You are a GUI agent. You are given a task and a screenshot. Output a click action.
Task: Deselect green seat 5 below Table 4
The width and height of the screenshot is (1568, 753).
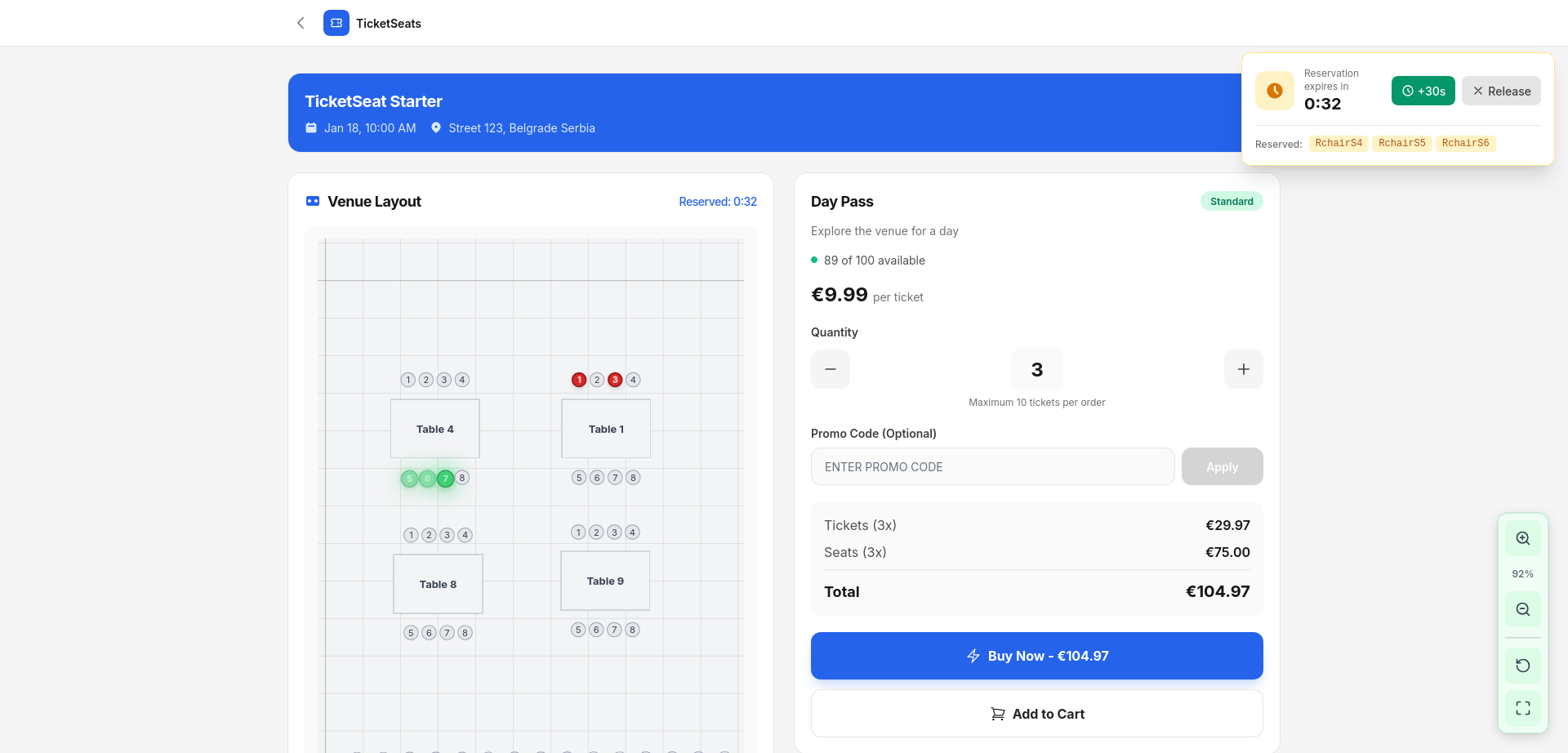[x=409, y=479]
